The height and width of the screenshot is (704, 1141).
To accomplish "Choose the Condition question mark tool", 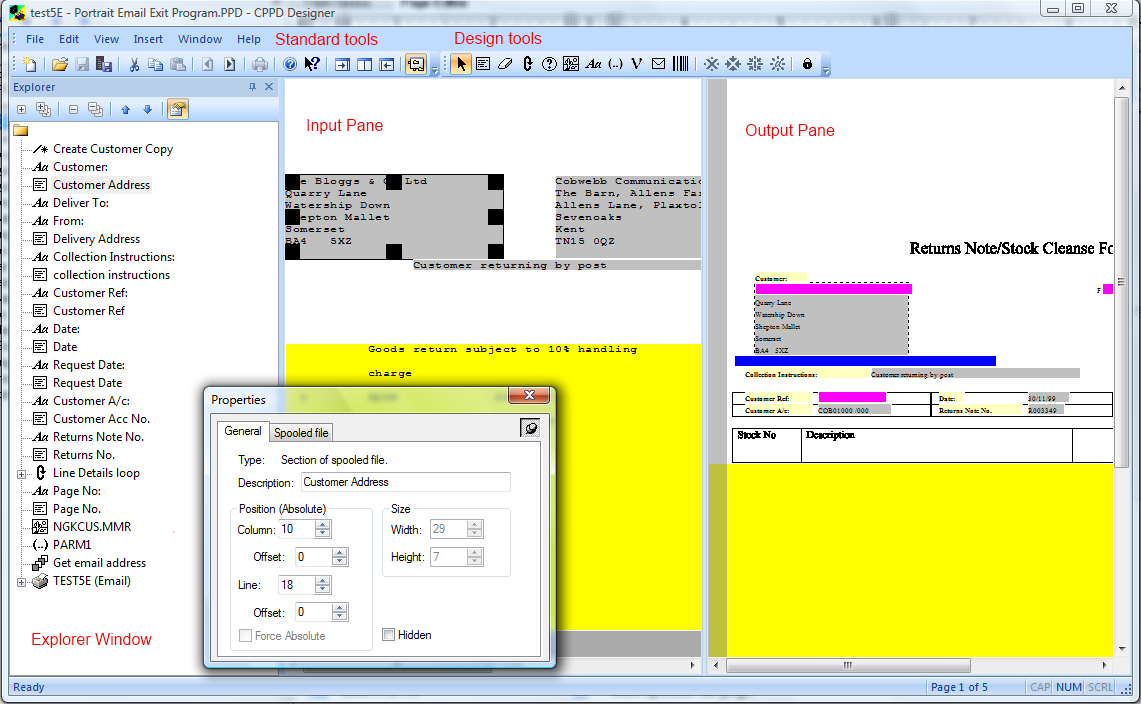I will (x=549, y=64).
